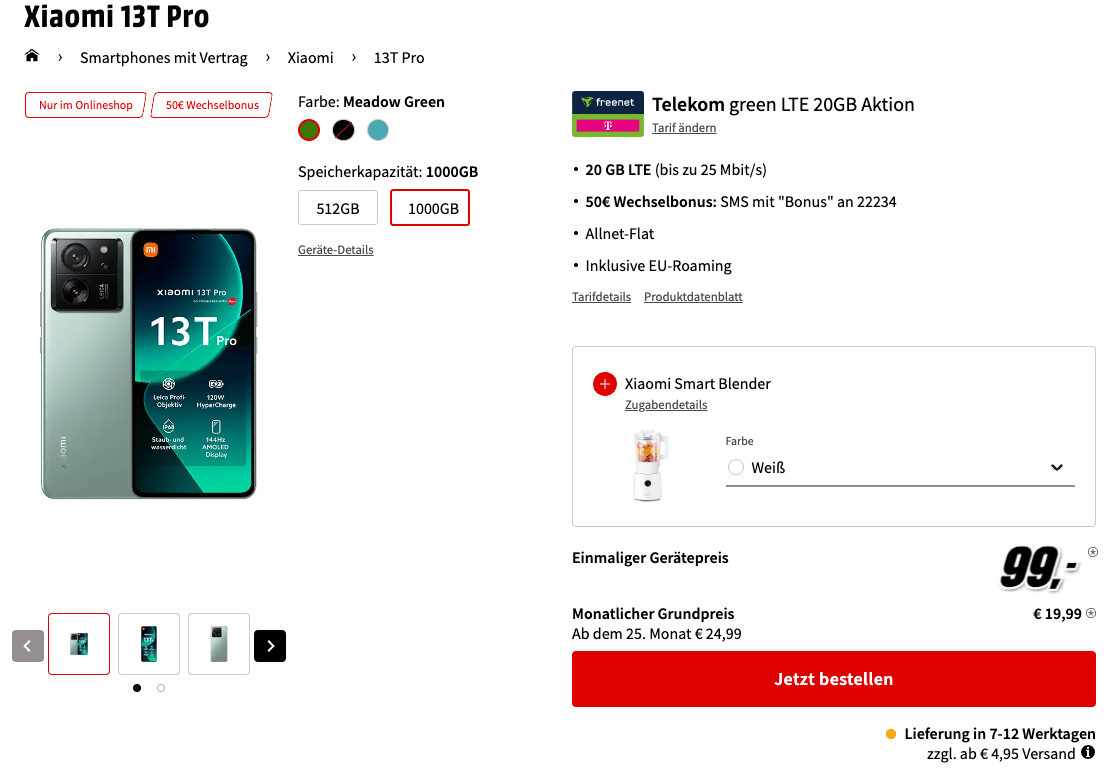Select 1000GB storage option
The width and height of the screenshot is (1108, 772).
430,208
